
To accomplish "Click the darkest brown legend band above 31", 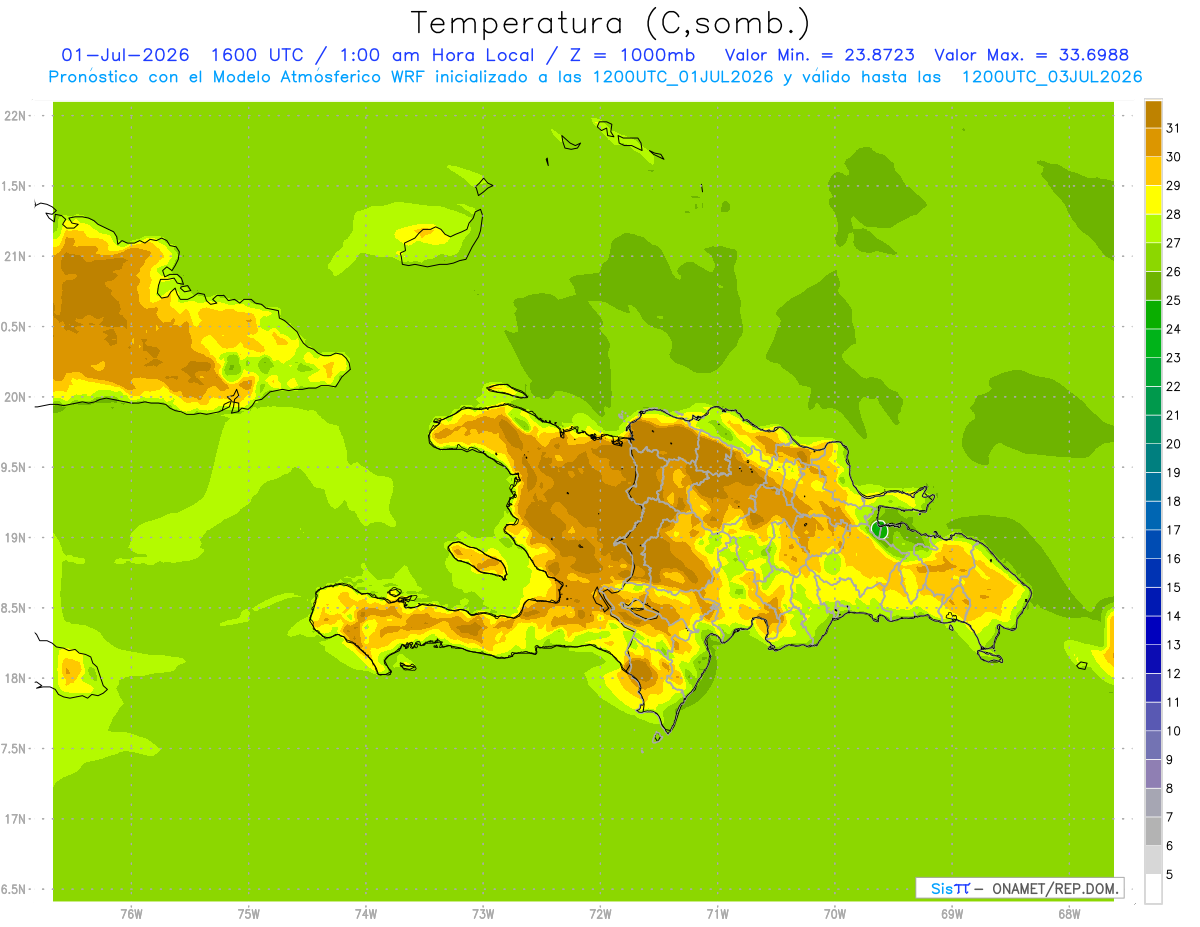I will (x=1153, y=114).
